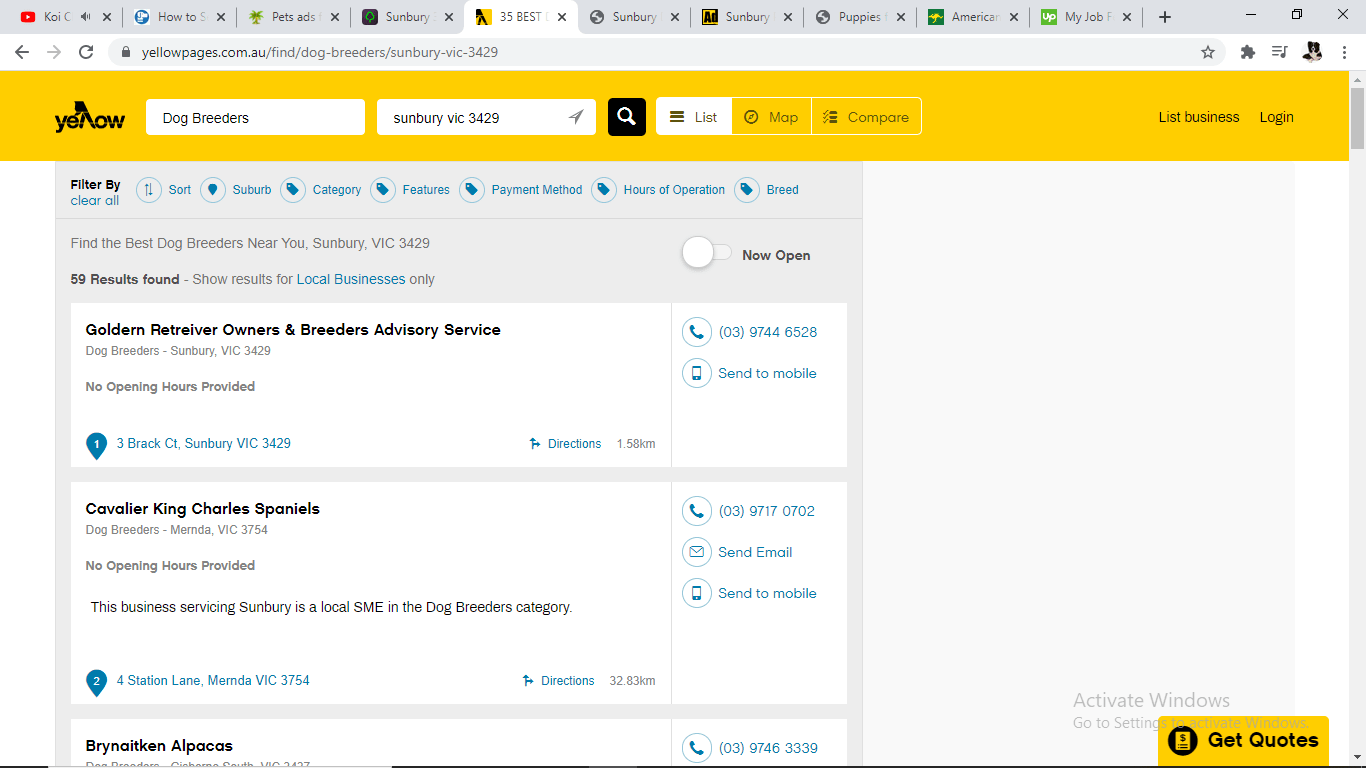This screenshot has width=1366, height=768.
Task: Open Chrome three-dot menu
Action: pyautogui.click(x=1345, y=52)
